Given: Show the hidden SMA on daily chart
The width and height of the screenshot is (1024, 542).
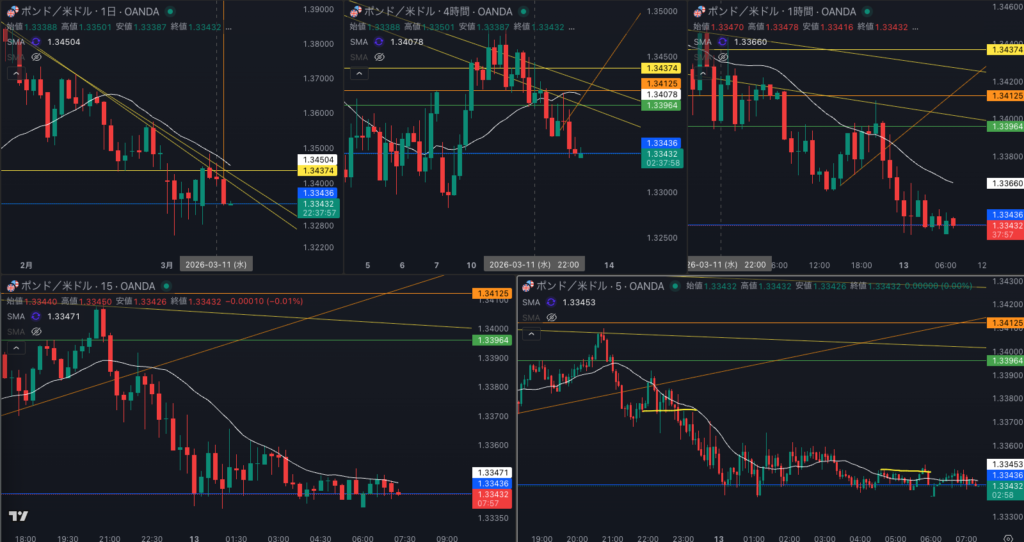Looking at the screenshot, I should pos(37,57).
